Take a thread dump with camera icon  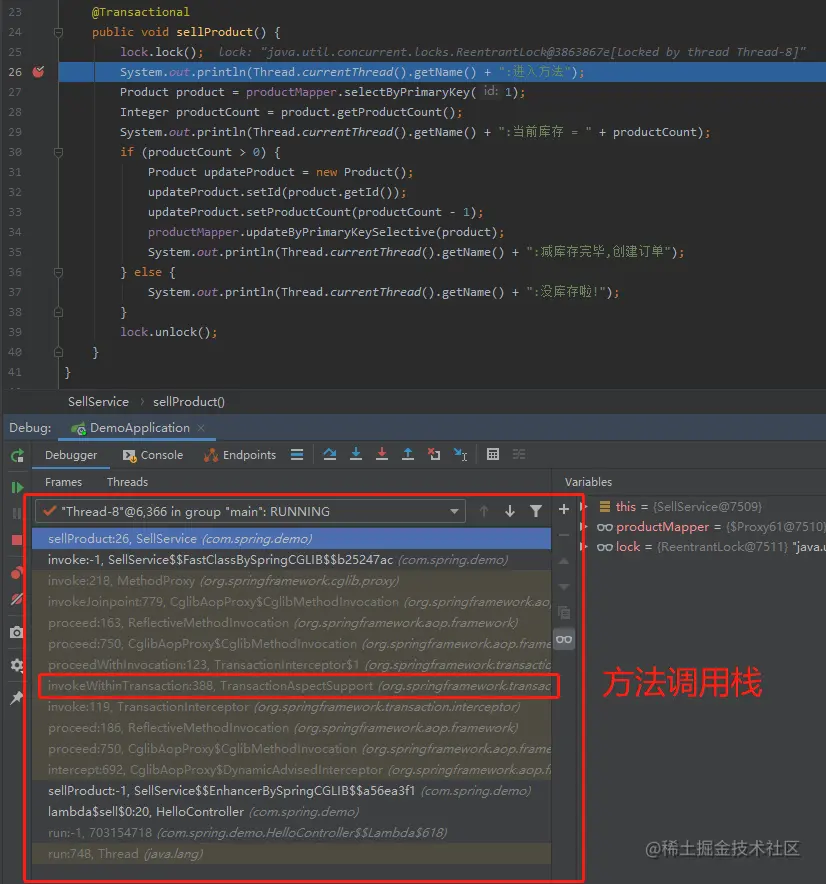(17, 632)
